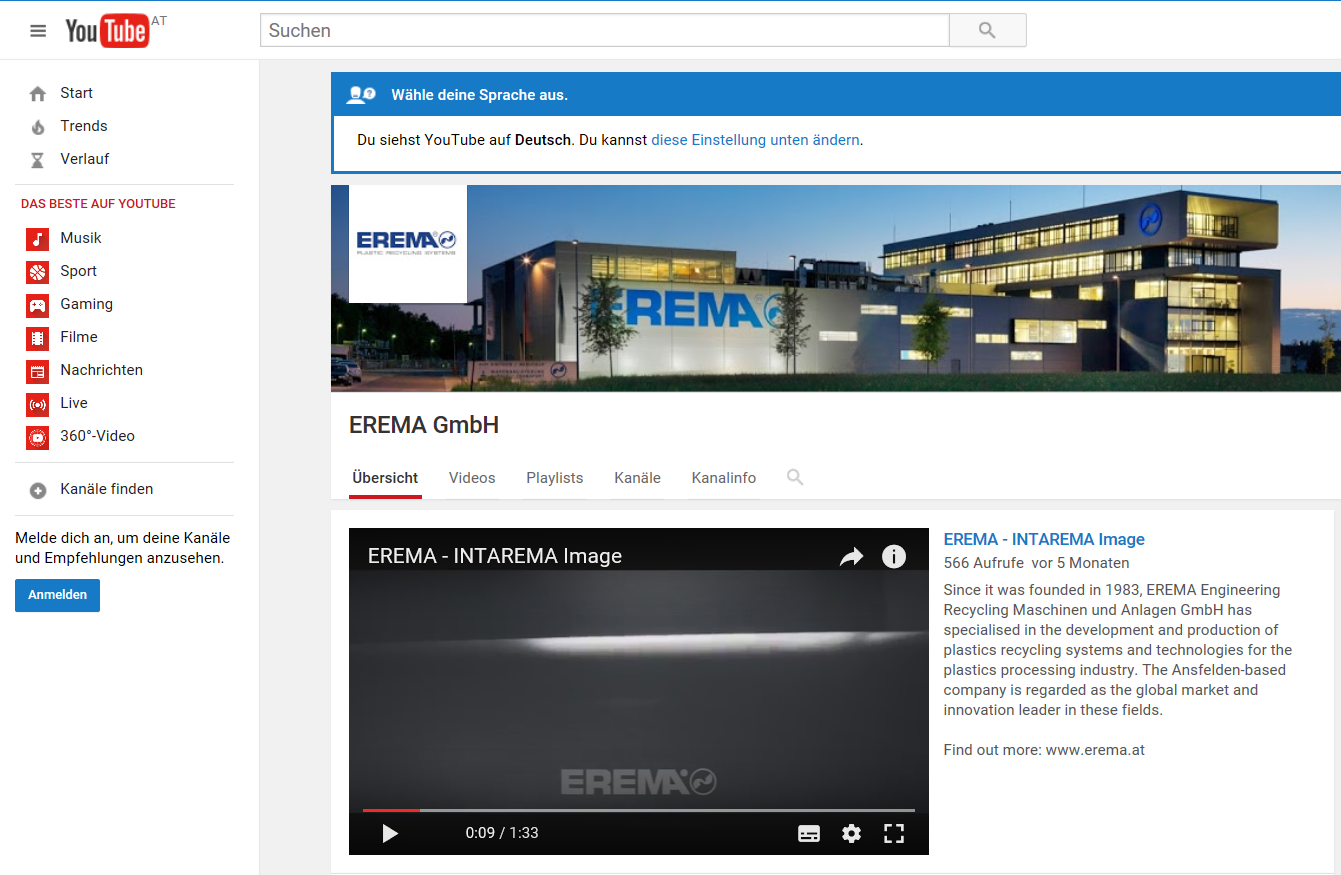This screenshot has width=1341, height=875.
Task: Click the video info icon
Action: 894,557
